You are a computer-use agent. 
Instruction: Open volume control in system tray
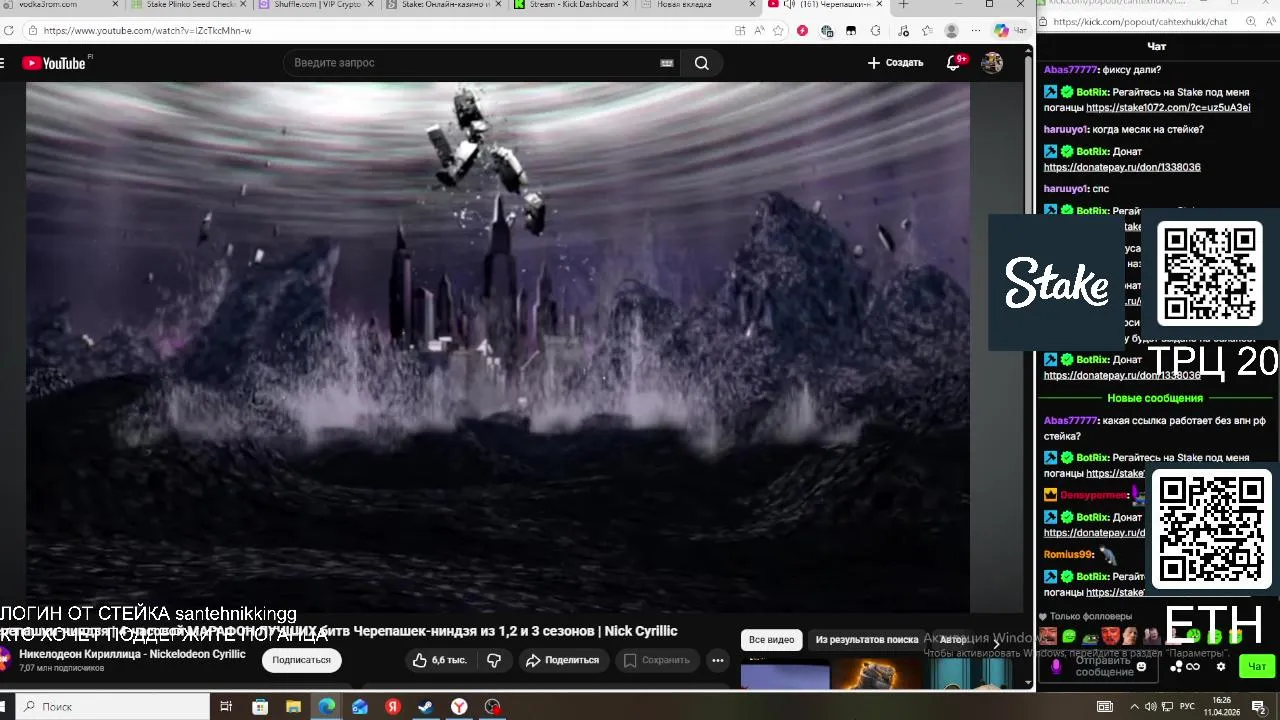(1151, 707)
